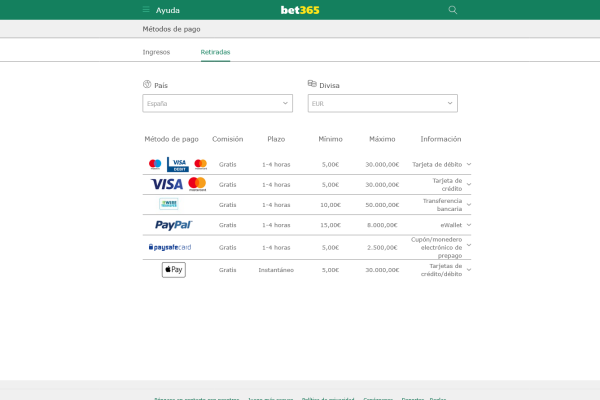Click the 2.500,00€ paysafecard maximum value

click(382, 248)
